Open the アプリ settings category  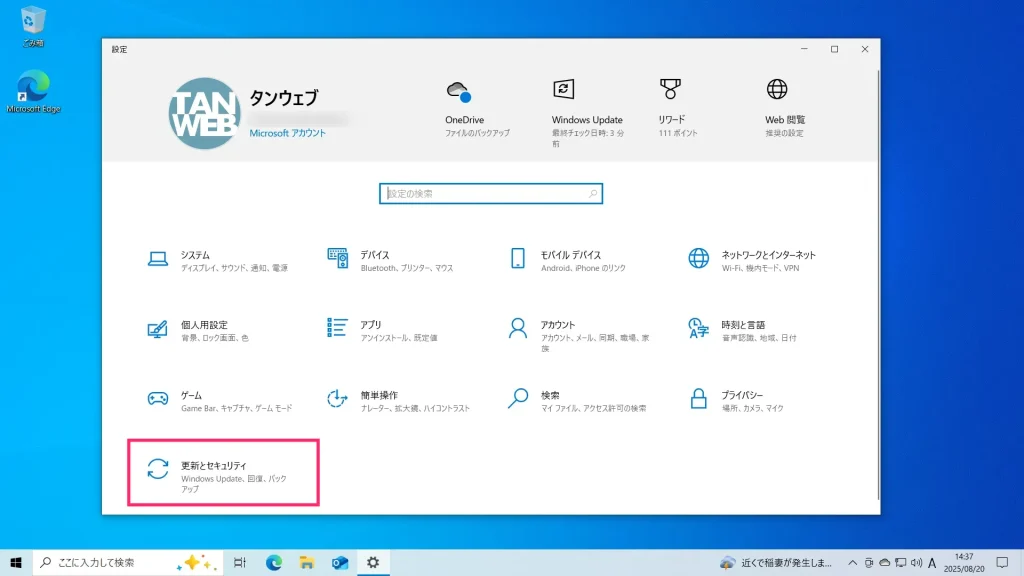382,330
